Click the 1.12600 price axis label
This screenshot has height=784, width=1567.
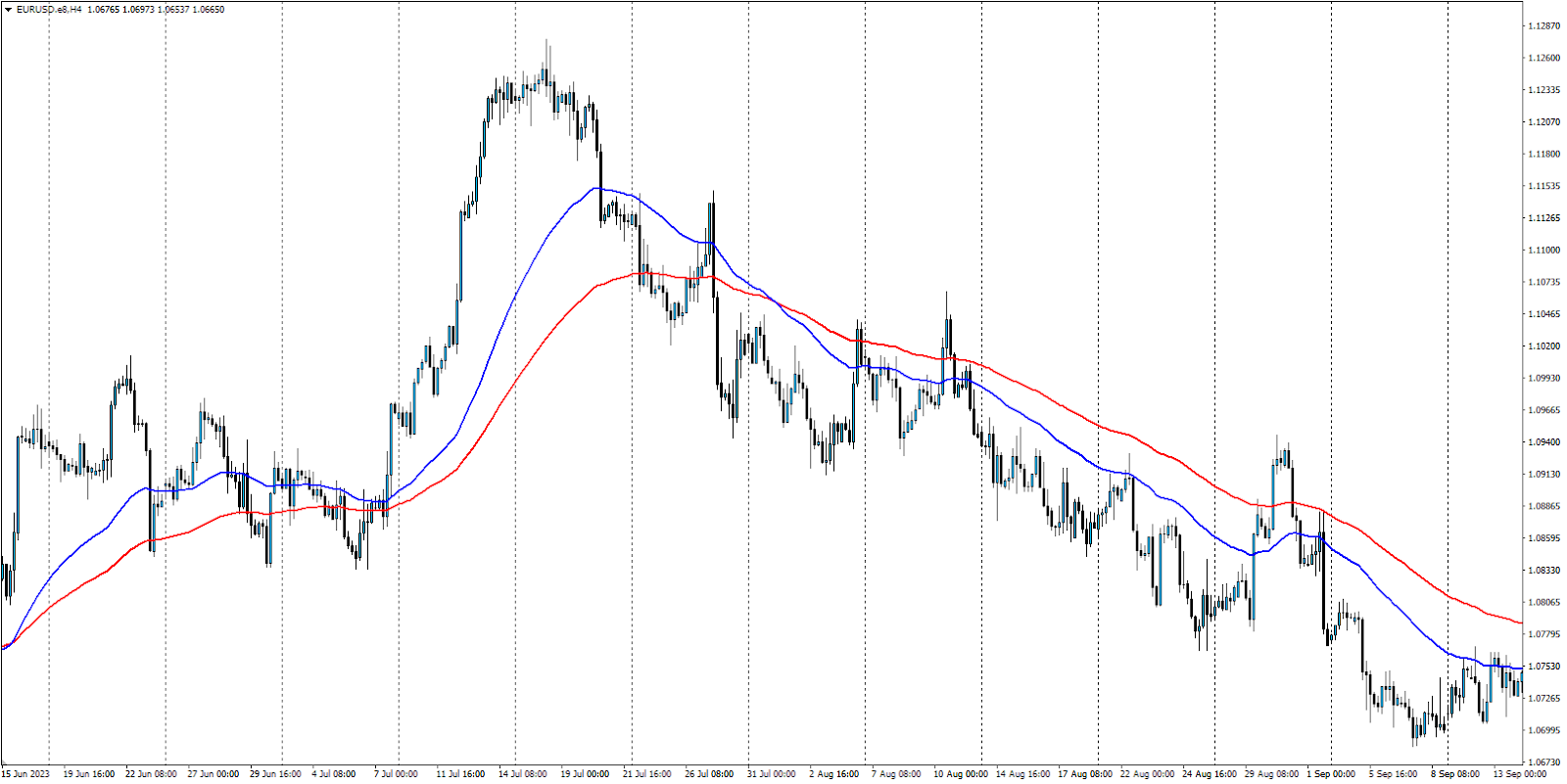(x=1544, y=59)
